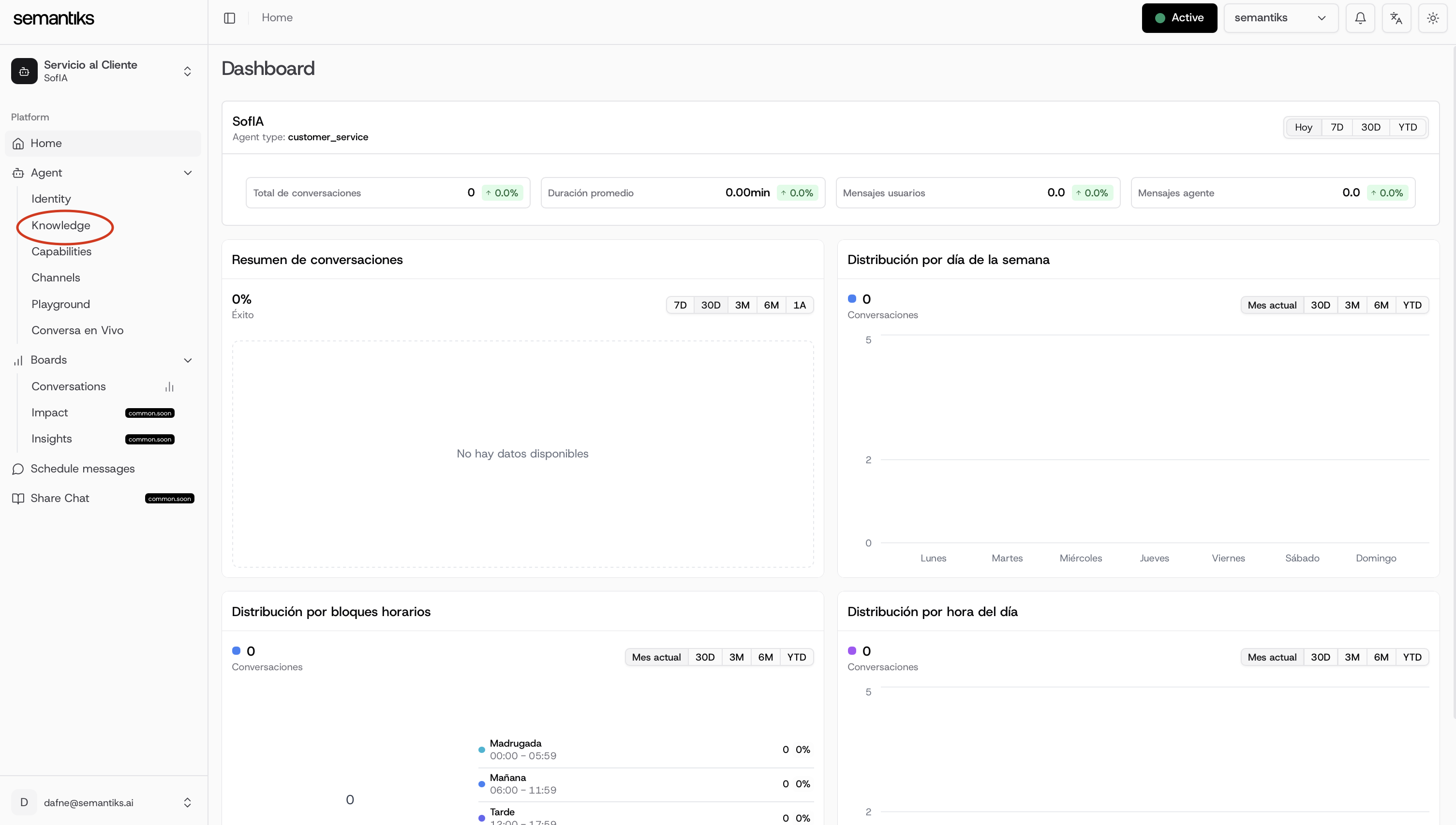Select Hoy range in SofIA card
Screen dimensions: 1456x825
1303,128
